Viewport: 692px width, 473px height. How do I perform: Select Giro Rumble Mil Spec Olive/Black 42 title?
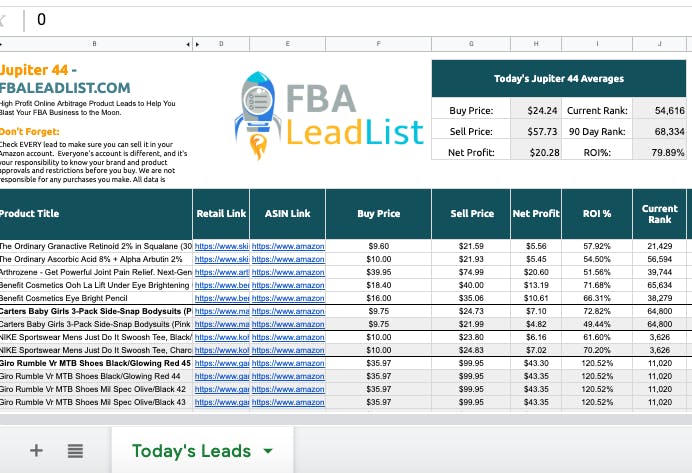(x=96, y=389)
